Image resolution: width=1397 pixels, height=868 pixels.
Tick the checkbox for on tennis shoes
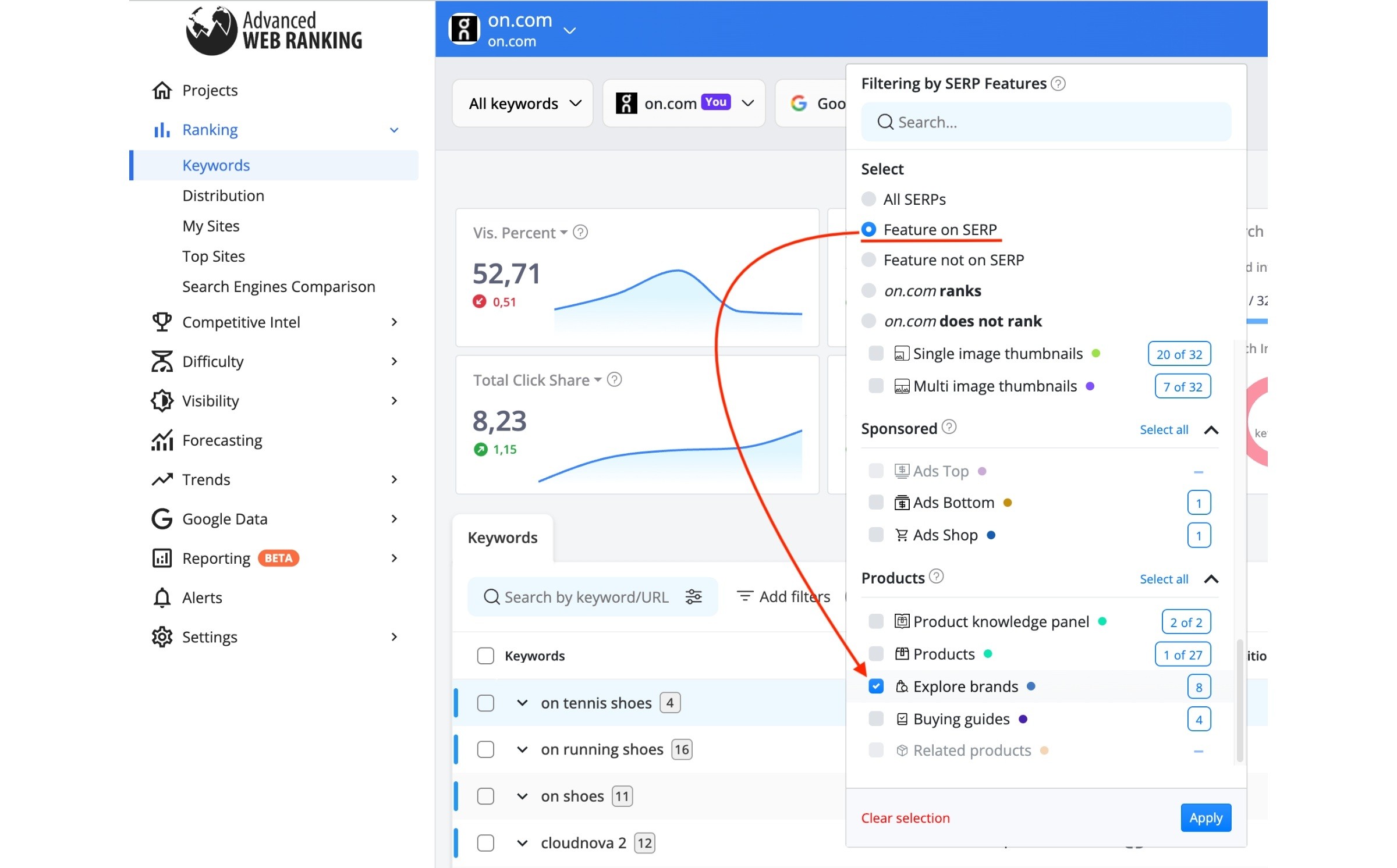[x=485, y=703]
